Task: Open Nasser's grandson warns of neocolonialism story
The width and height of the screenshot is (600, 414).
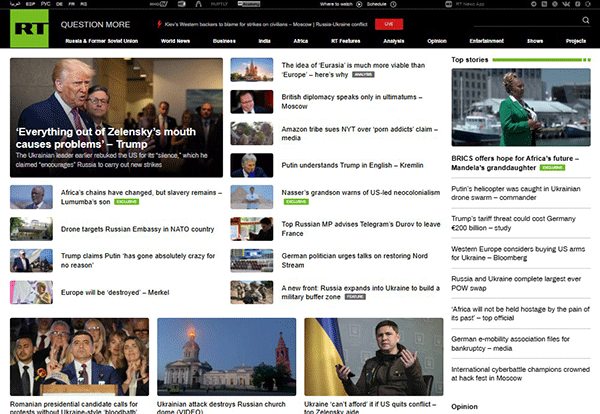Action: coord(360,192)
